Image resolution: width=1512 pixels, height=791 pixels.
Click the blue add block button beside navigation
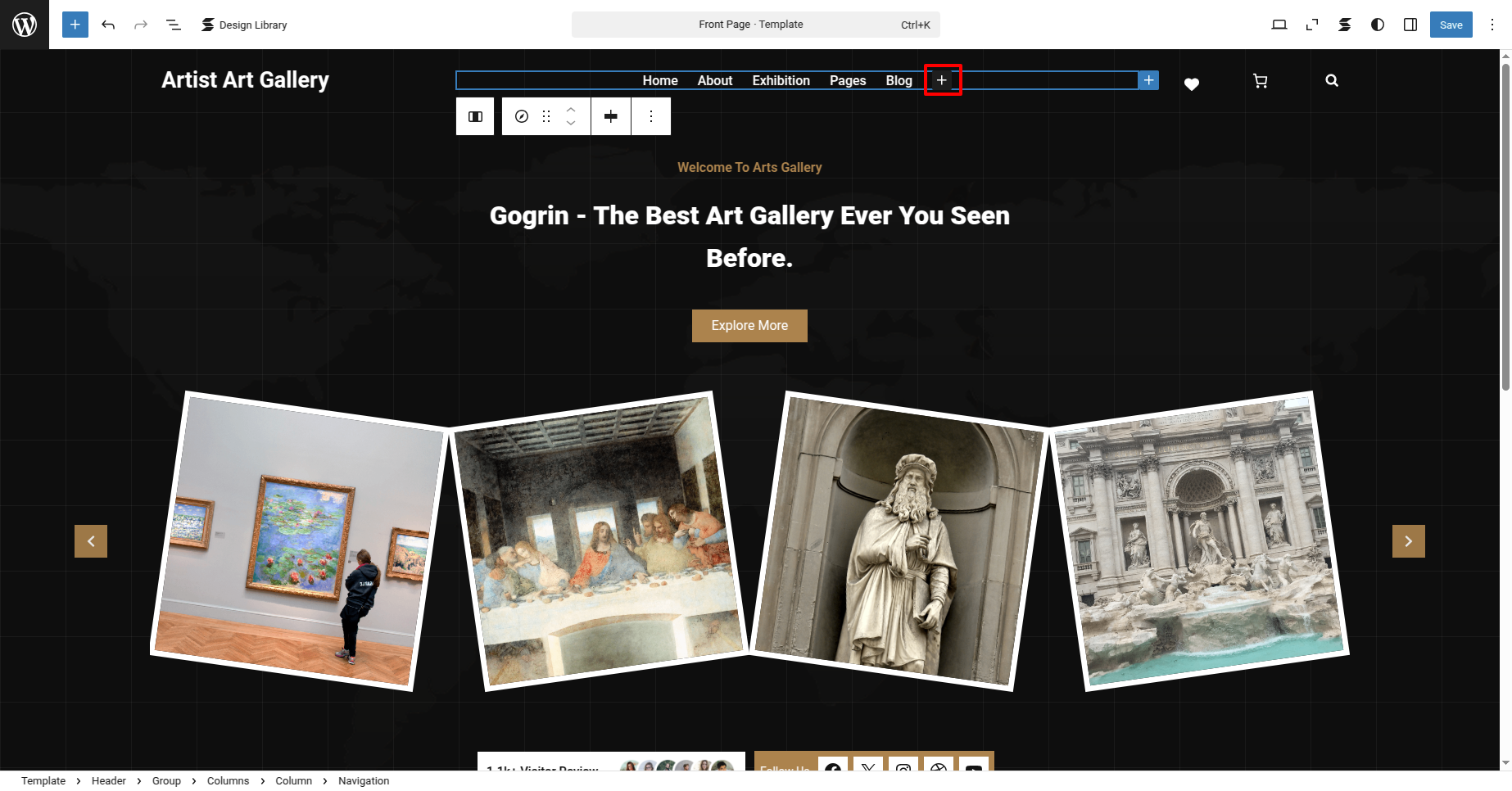1148,80
